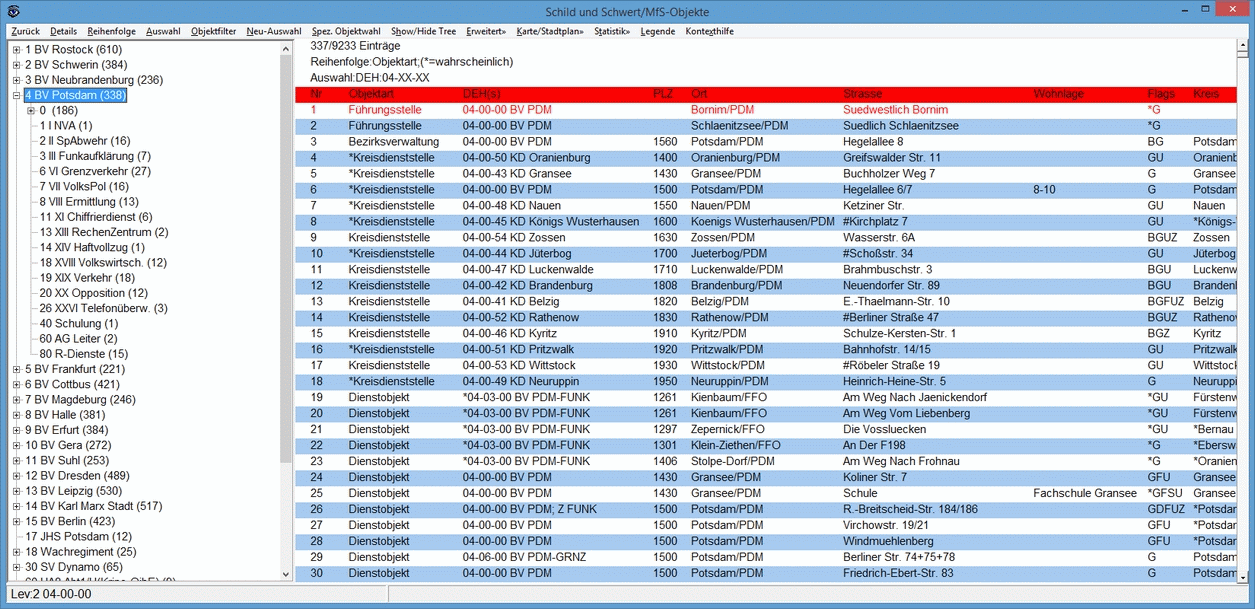The height and width of the screenshot is (609, 1255).
Task: Expand the 6 BV Cottbus node
Action: coord(16,385)
